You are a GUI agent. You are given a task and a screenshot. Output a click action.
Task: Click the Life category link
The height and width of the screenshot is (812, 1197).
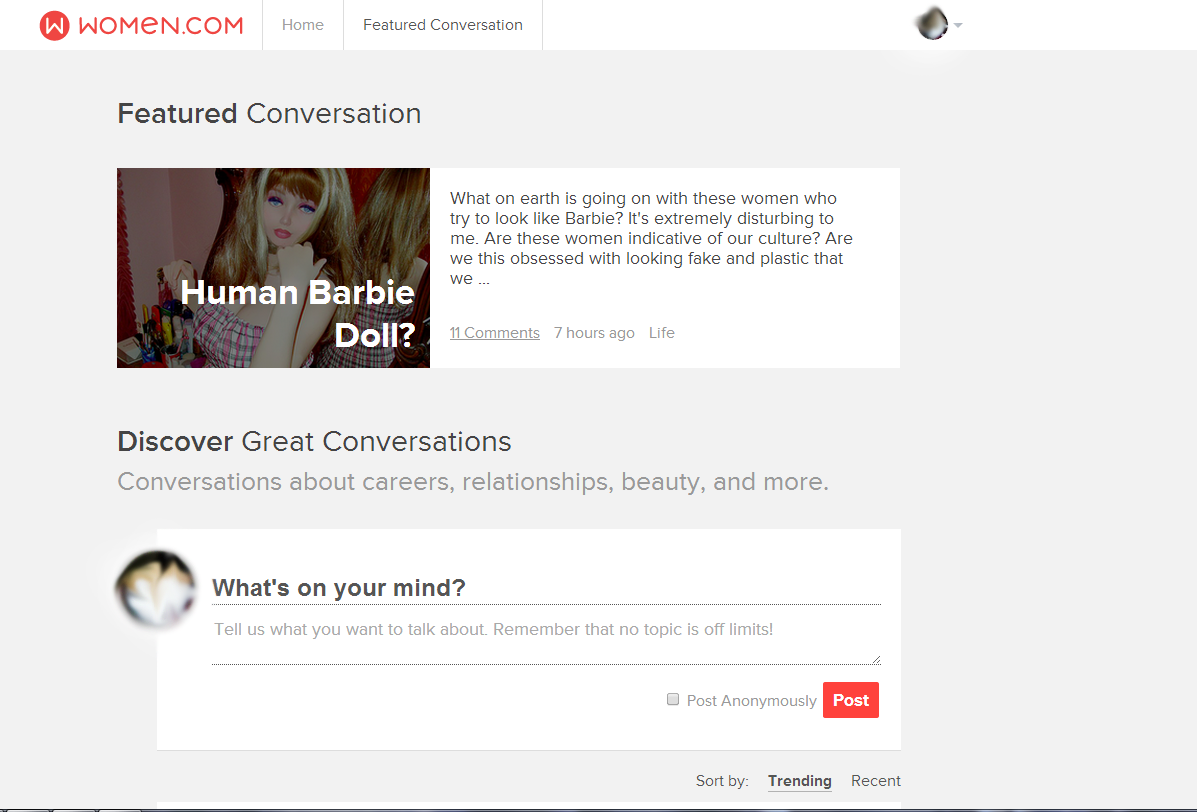coord(662,333)
